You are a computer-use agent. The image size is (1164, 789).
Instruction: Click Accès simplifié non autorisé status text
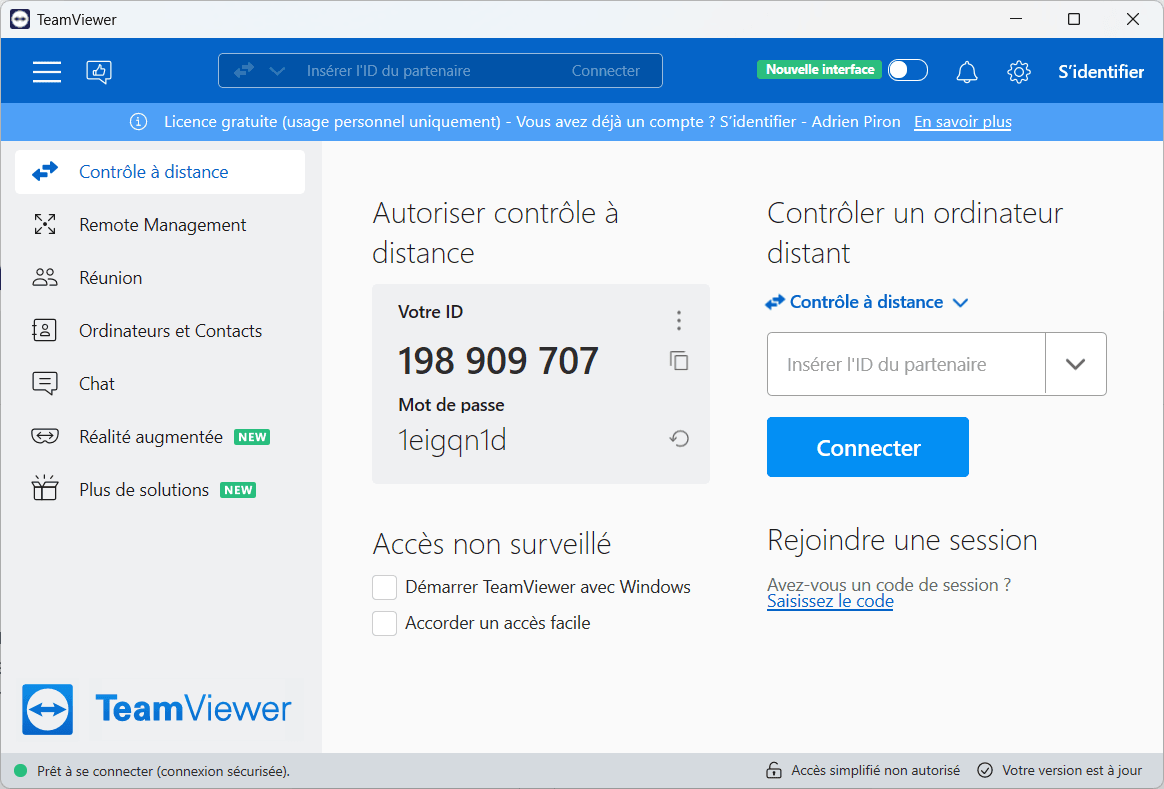[875, 770]
